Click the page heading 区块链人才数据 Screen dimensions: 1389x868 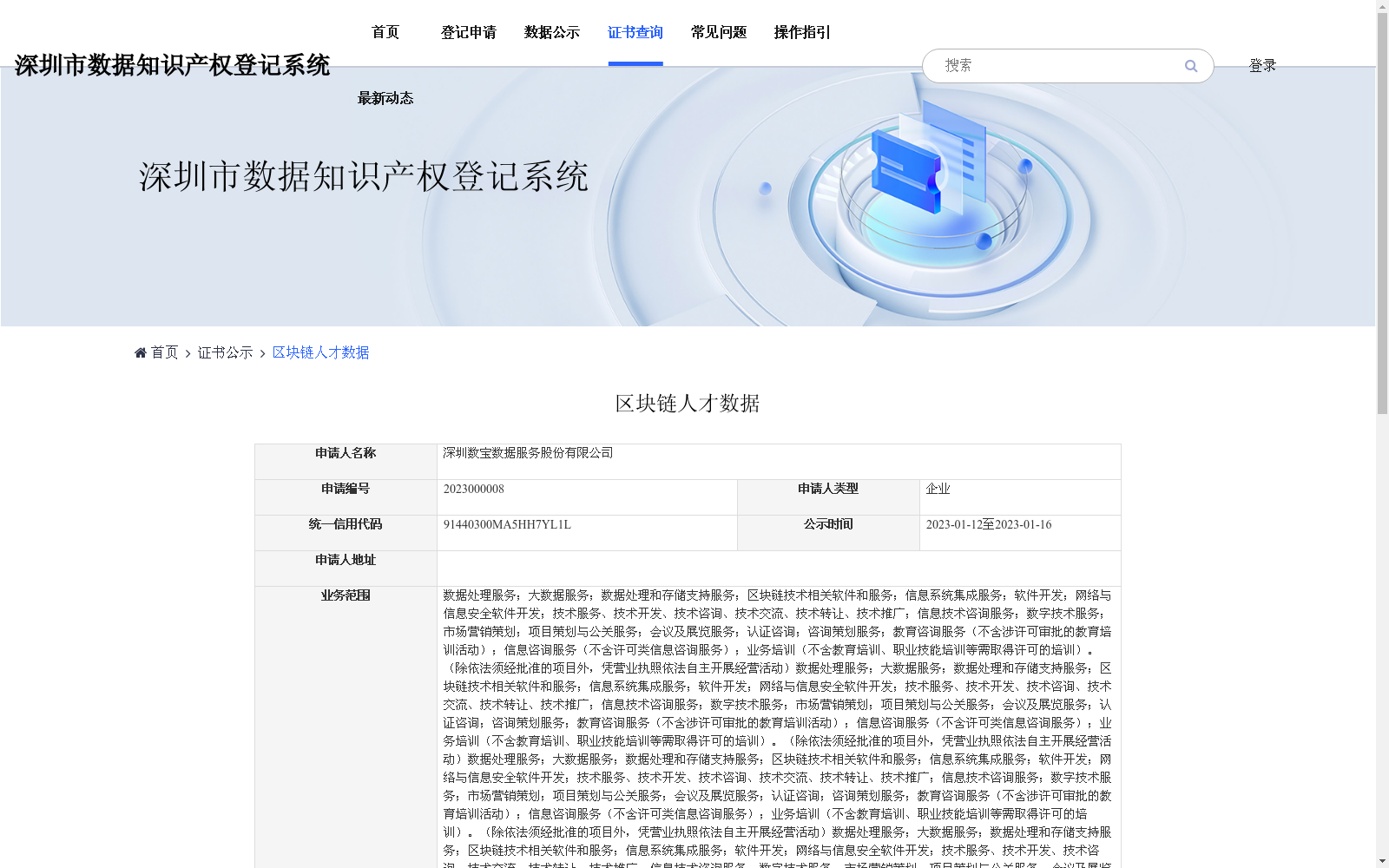tap(688, 404)
